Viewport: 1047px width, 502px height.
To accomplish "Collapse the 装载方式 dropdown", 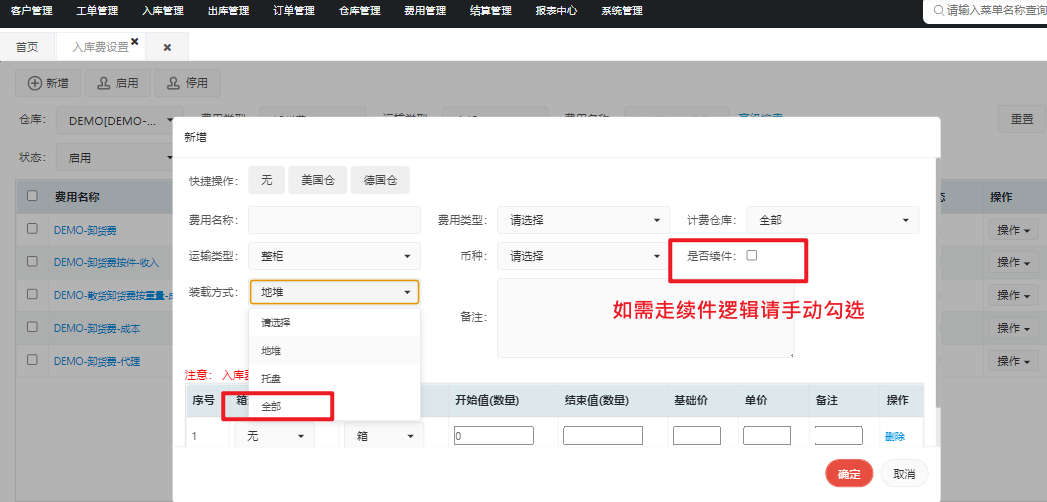I will 335,292.
